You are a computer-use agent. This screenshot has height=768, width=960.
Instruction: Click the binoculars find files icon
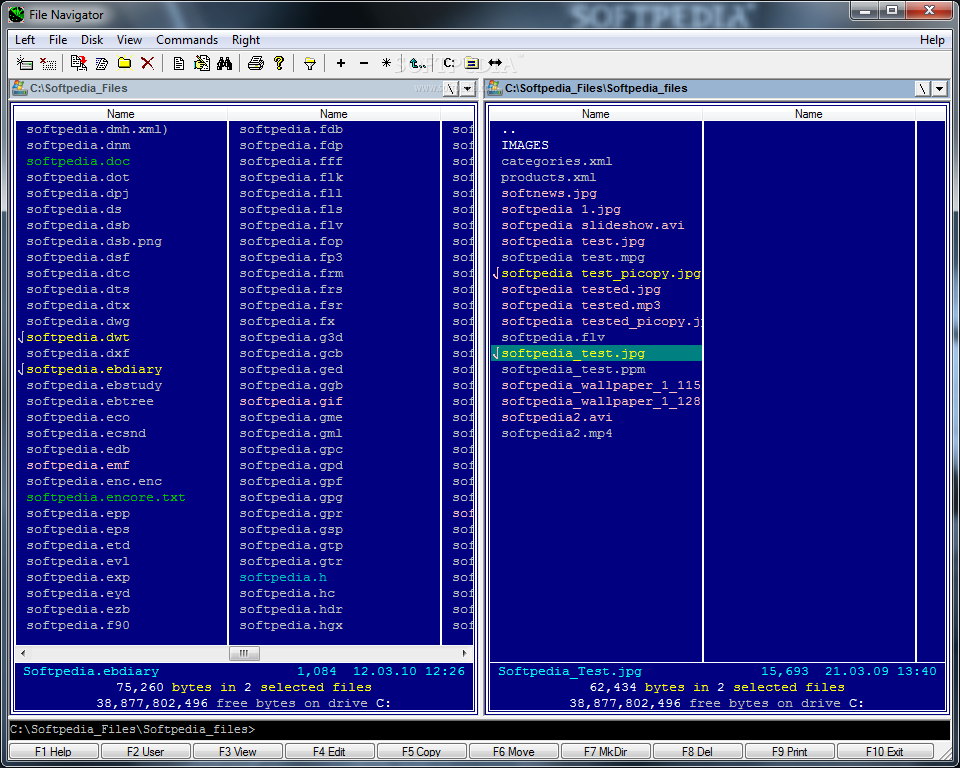225,63
